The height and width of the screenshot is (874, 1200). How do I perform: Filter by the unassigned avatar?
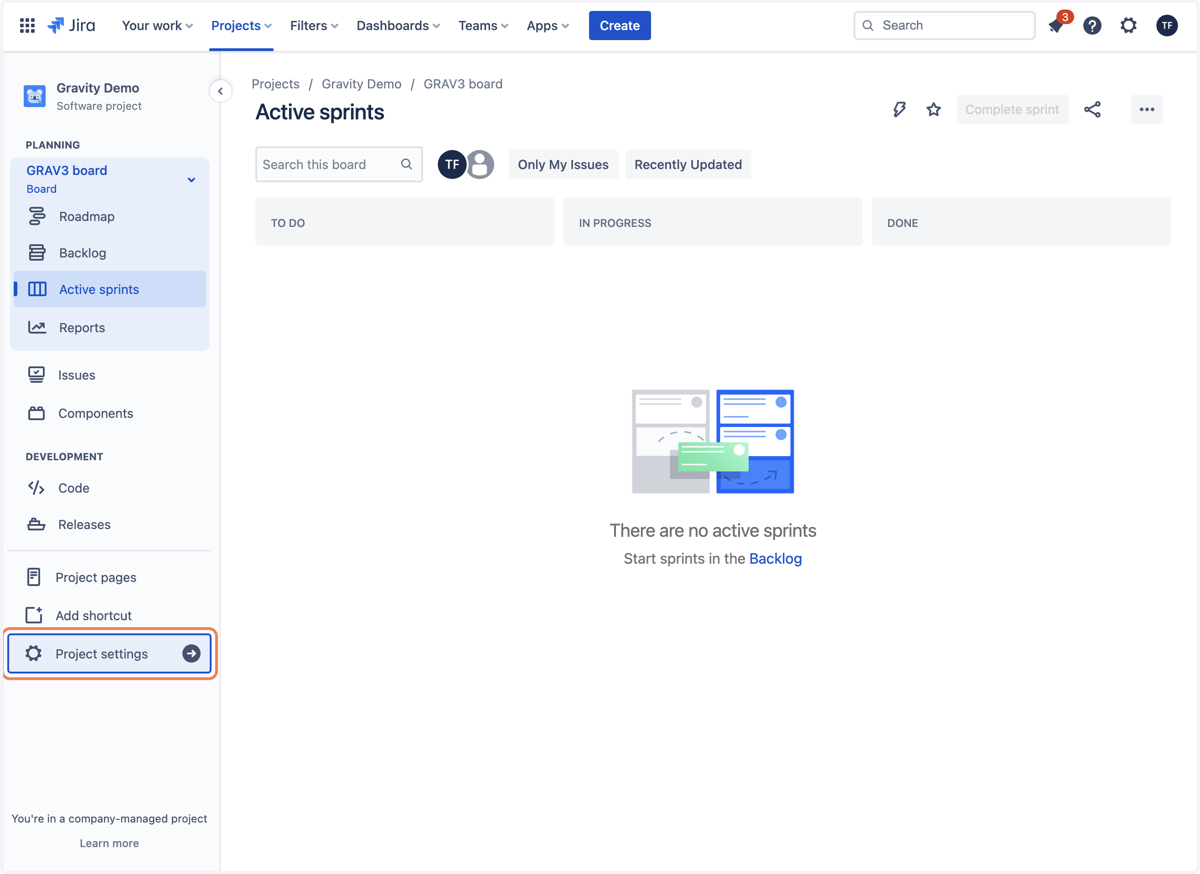480,164
